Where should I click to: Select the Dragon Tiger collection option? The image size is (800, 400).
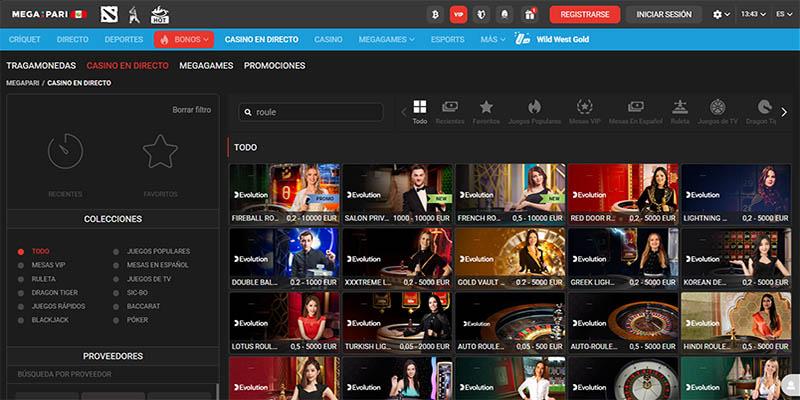coord(48,293)
